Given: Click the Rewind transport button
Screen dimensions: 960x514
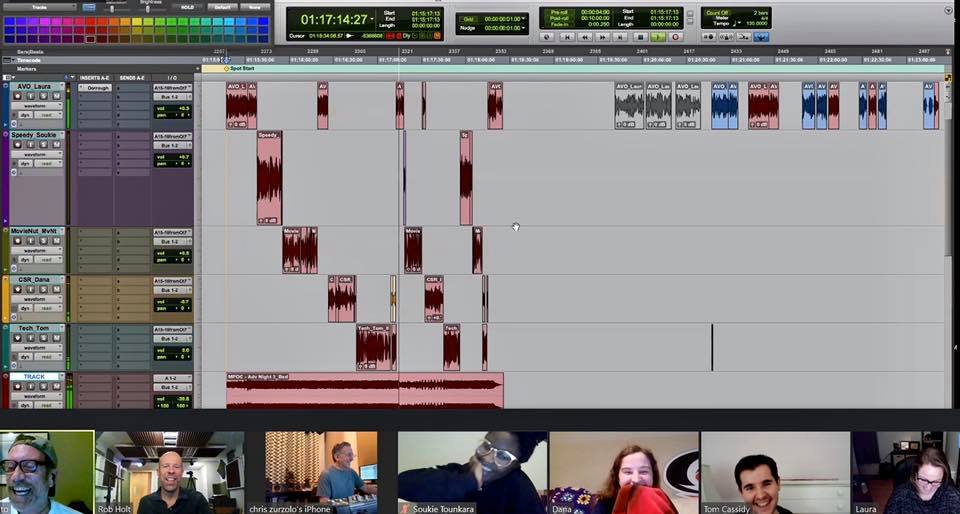Looking at the screenshot, I should click(x=585, y=37).
